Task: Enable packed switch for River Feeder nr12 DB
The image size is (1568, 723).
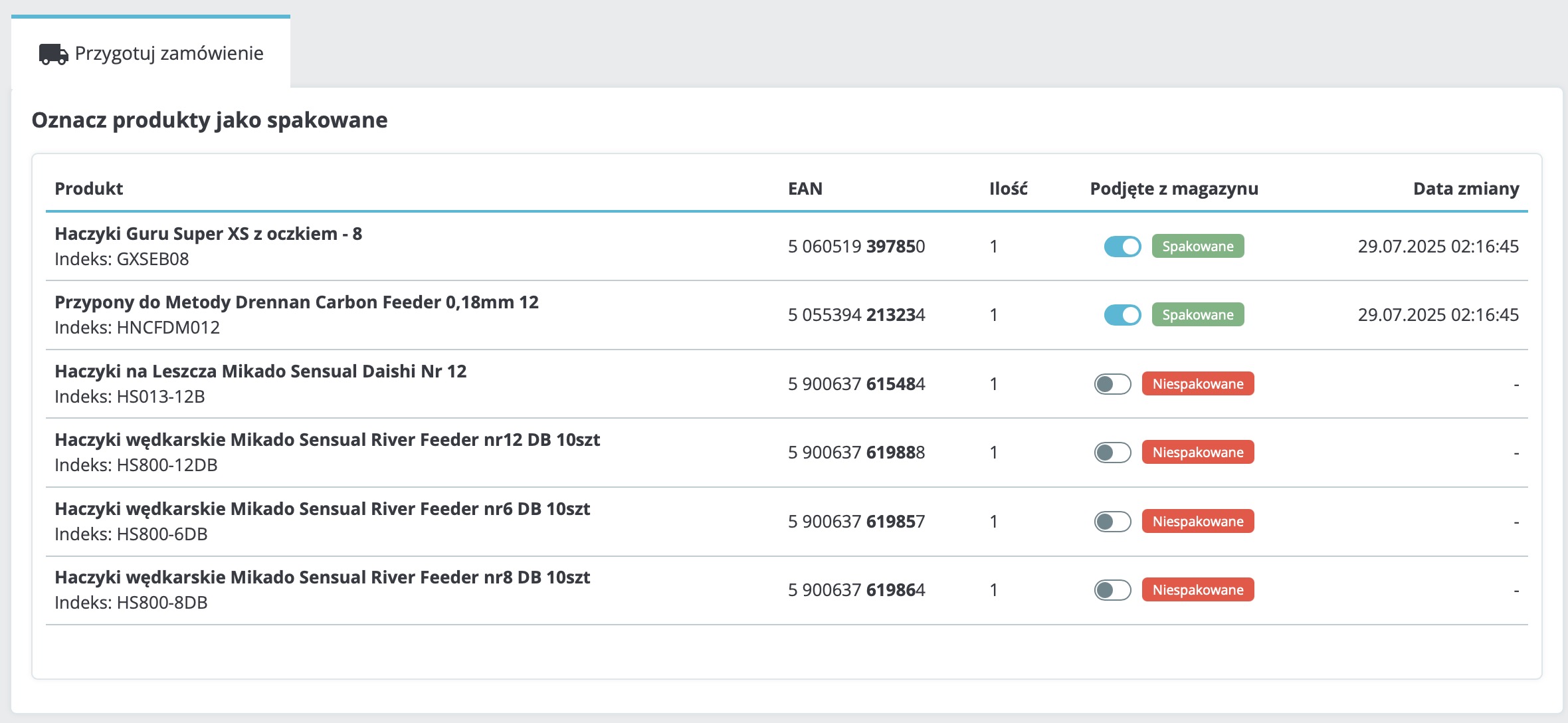Action: pos(1112,453)
